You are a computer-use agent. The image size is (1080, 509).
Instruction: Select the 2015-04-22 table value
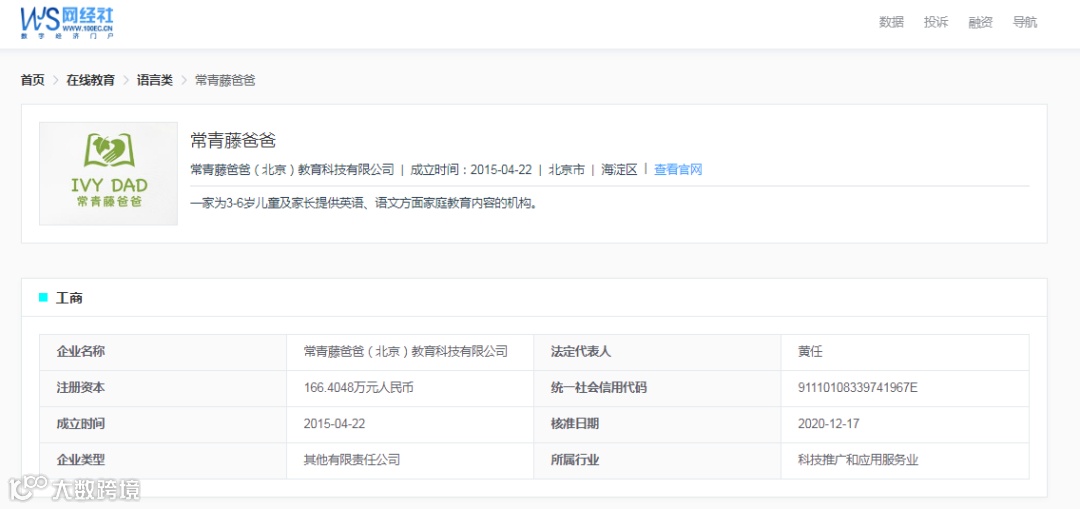click(334, 424)
